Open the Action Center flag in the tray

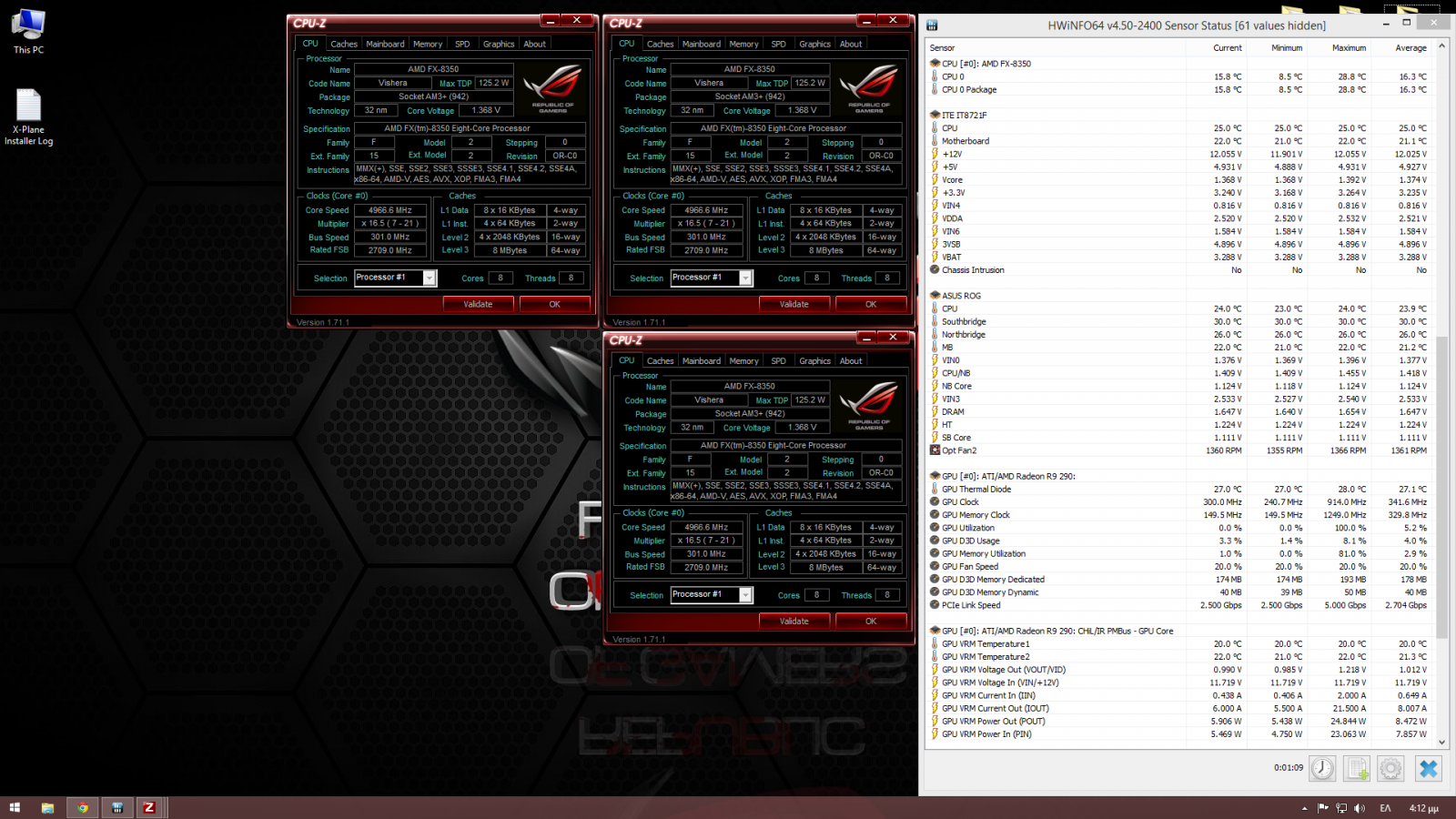[x=1323, y=808]
